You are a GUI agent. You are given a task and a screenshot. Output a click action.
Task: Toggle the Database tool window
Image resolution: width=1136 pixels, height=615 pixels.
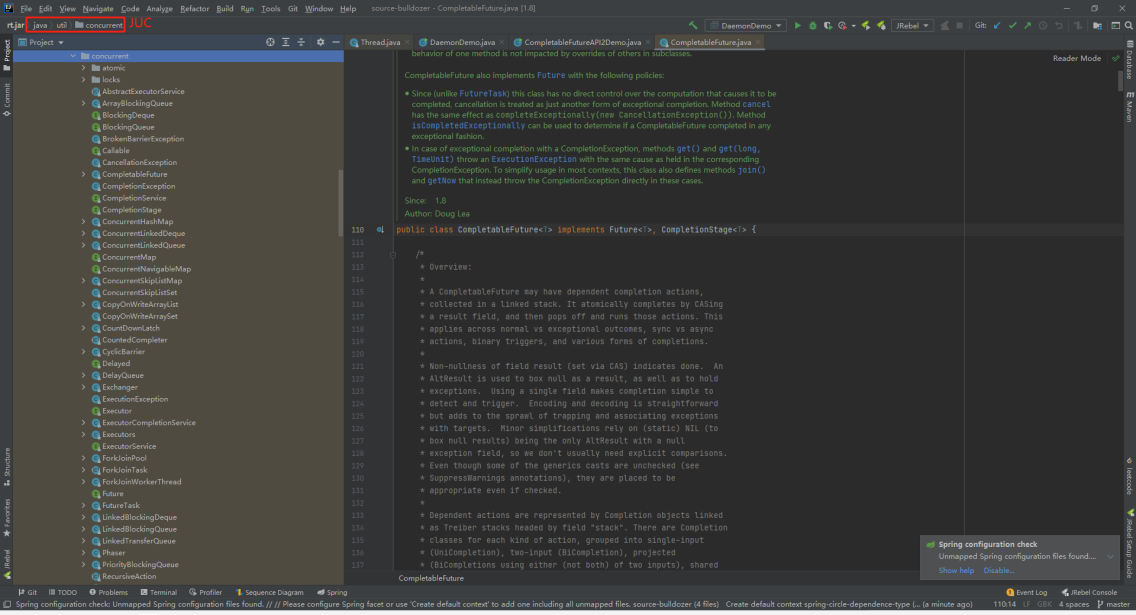(1129, 62)
